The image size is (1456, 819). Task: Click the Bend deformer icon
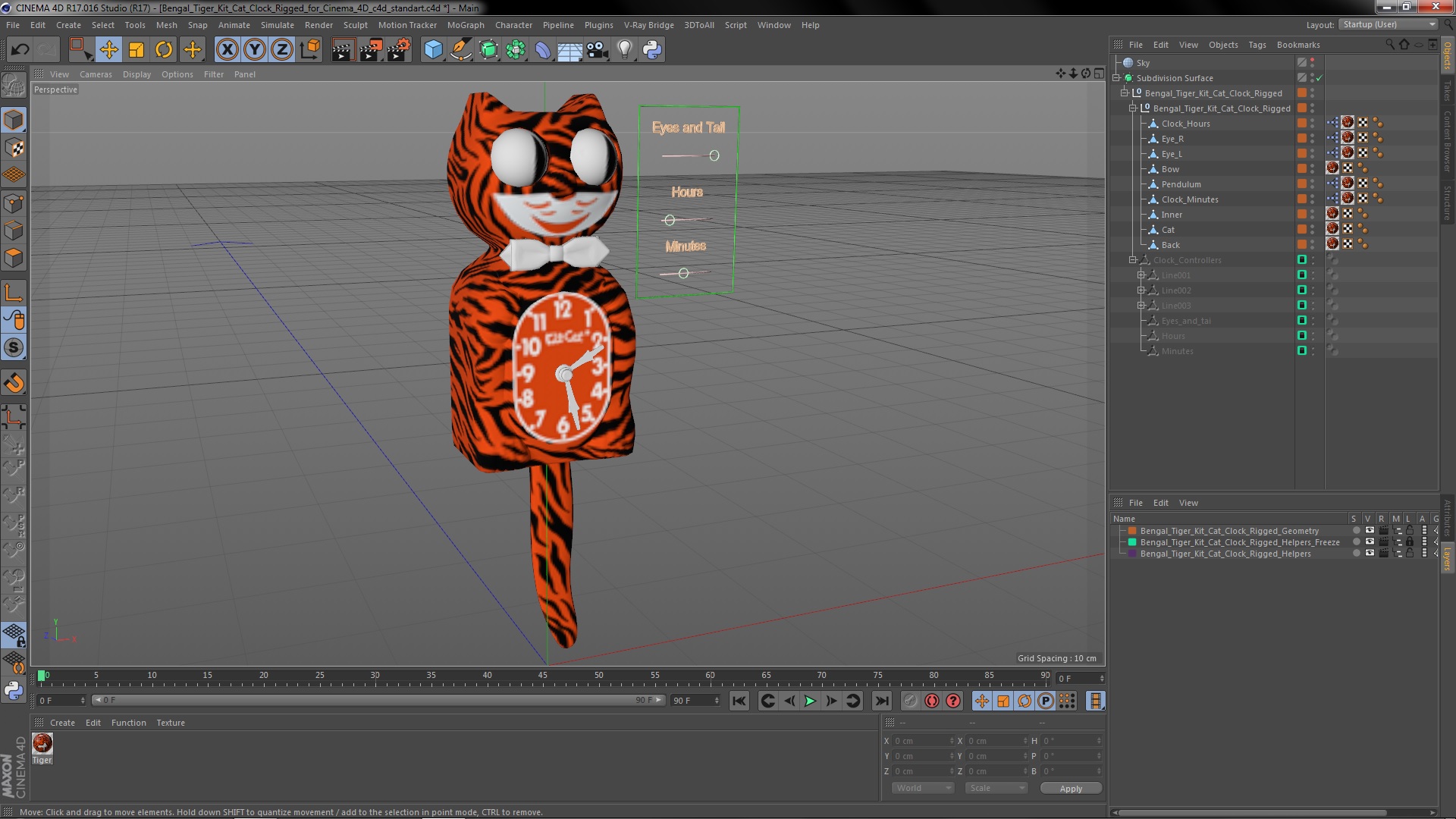(543, 50)
